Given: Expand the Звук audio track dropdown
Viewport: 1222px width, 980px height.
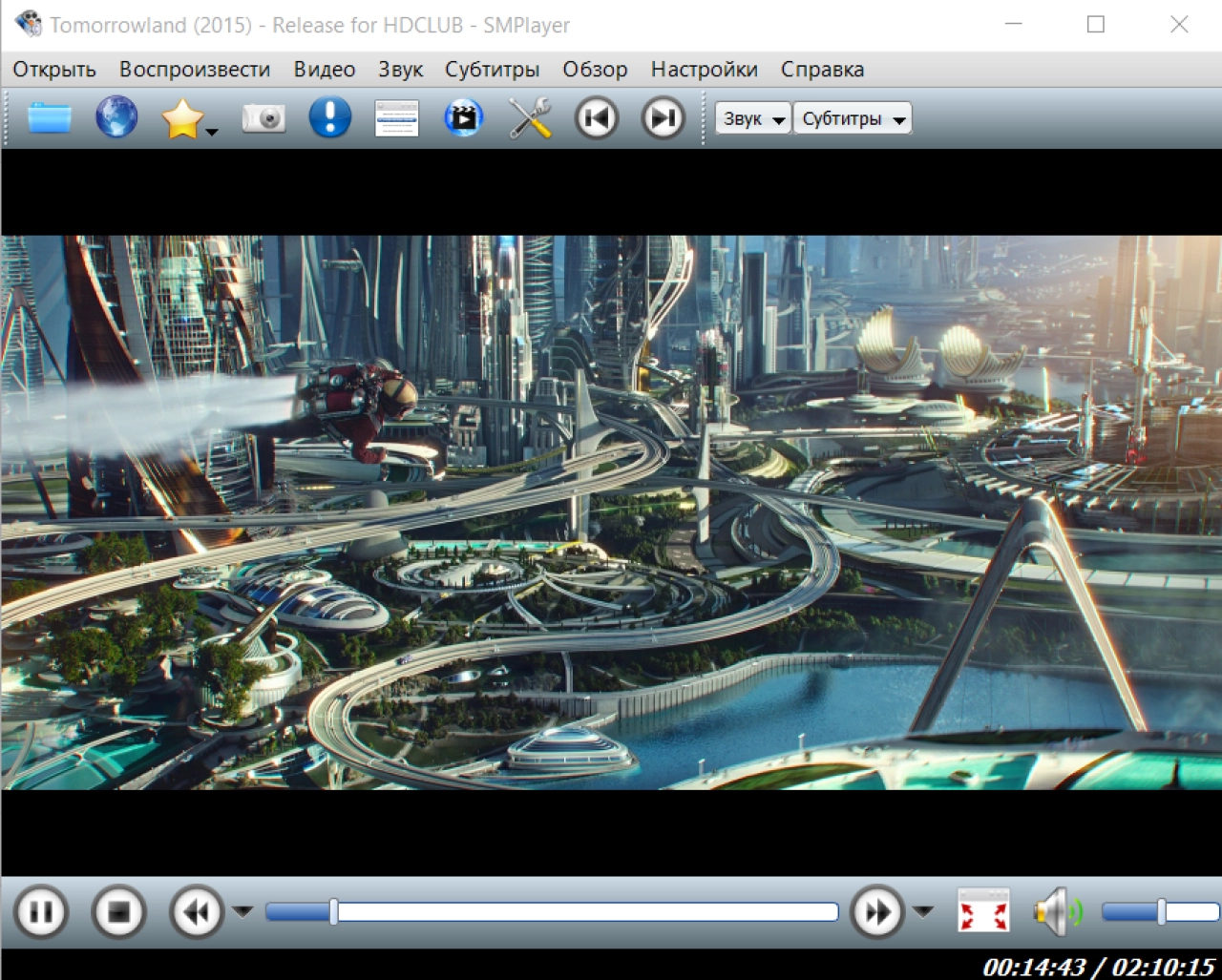Looking at the screenshot, I should coord(753,118).
